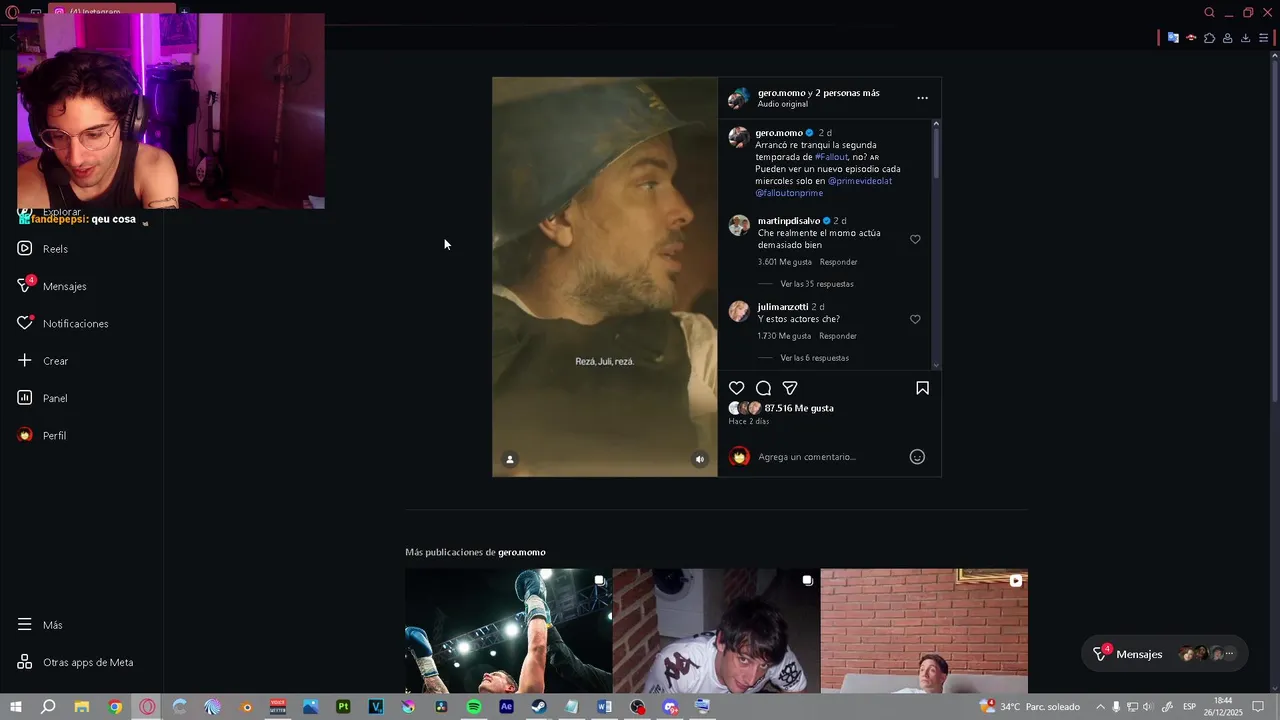
Task: Like martinpdisalvo's comment
Action: pyautogui.click(x=915, y=240)
